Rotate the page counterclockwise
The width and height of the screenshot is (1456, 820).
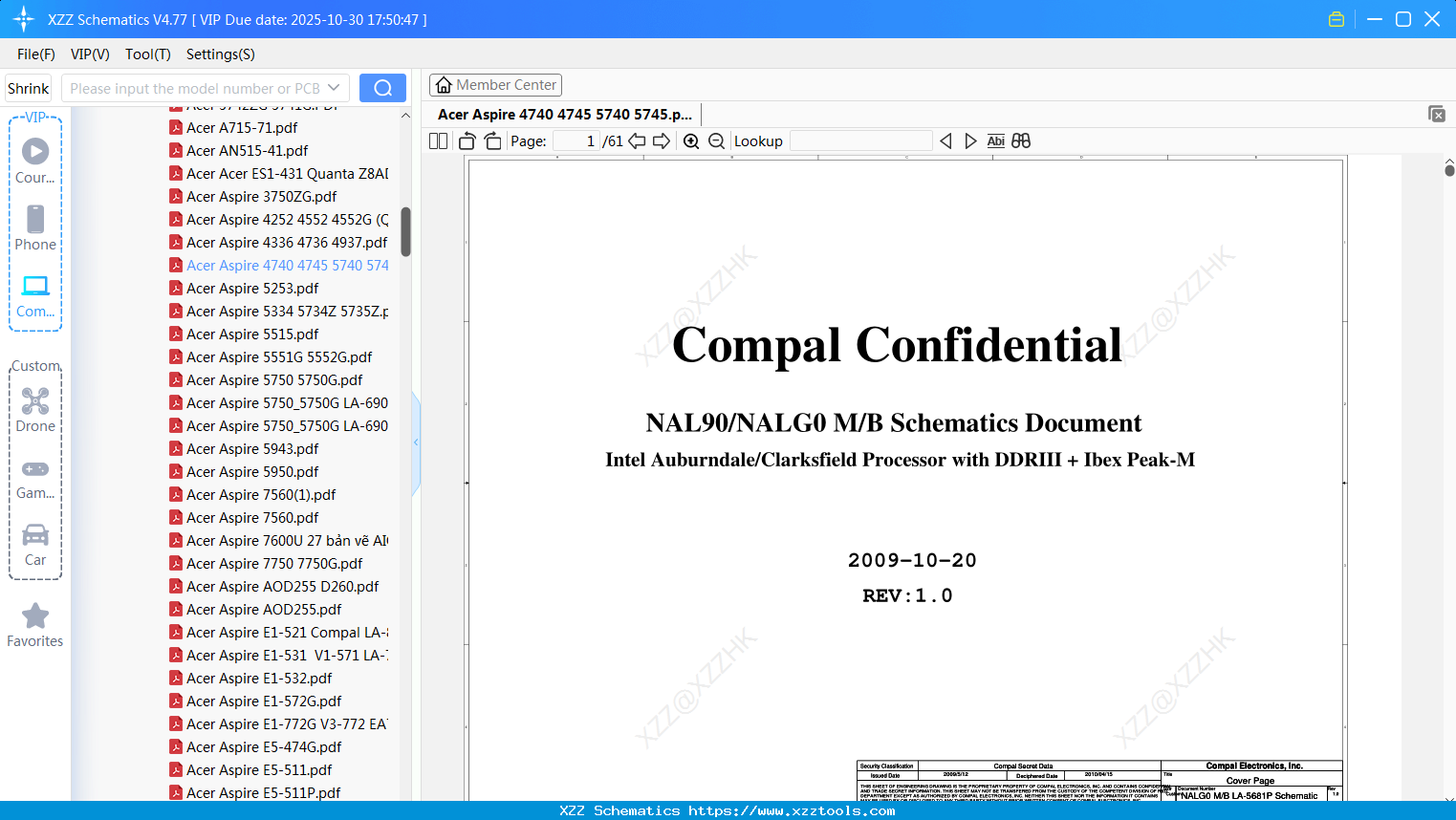467,141
